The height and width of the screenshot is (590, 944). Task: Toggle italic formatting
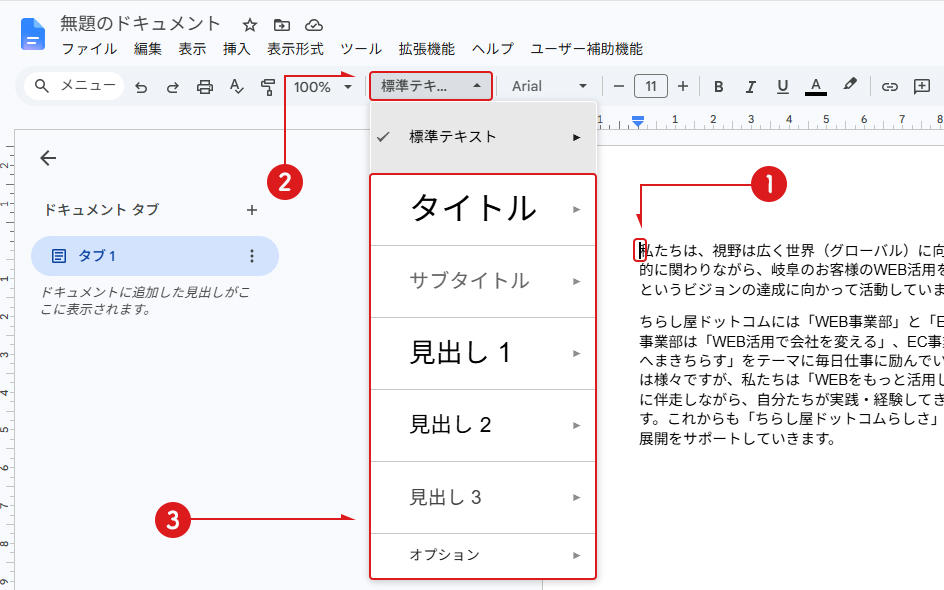click(x=751, y=87)
